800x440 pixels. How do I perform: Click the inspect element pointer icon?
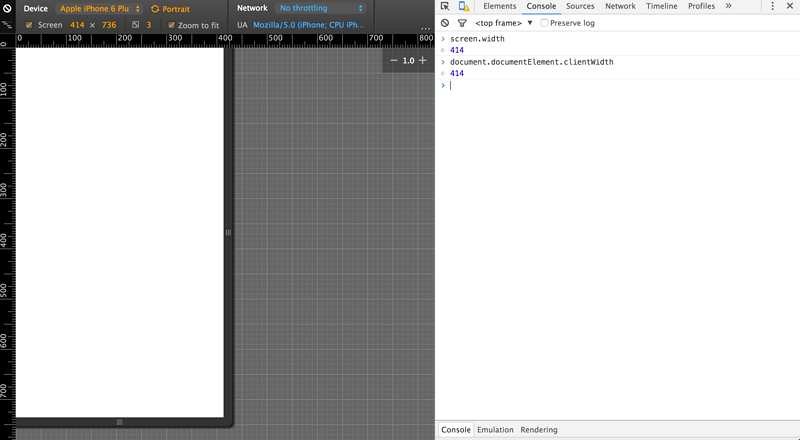[445, 6]
